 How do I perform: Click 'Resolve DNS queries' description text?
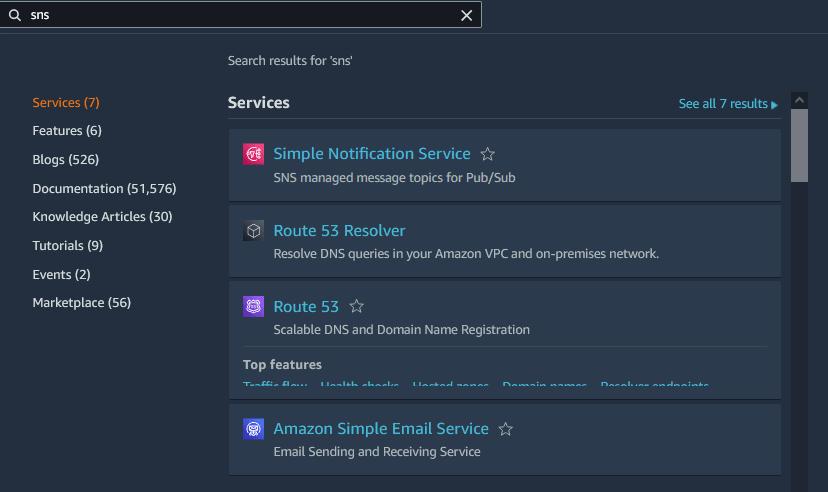tap(466, 253)
